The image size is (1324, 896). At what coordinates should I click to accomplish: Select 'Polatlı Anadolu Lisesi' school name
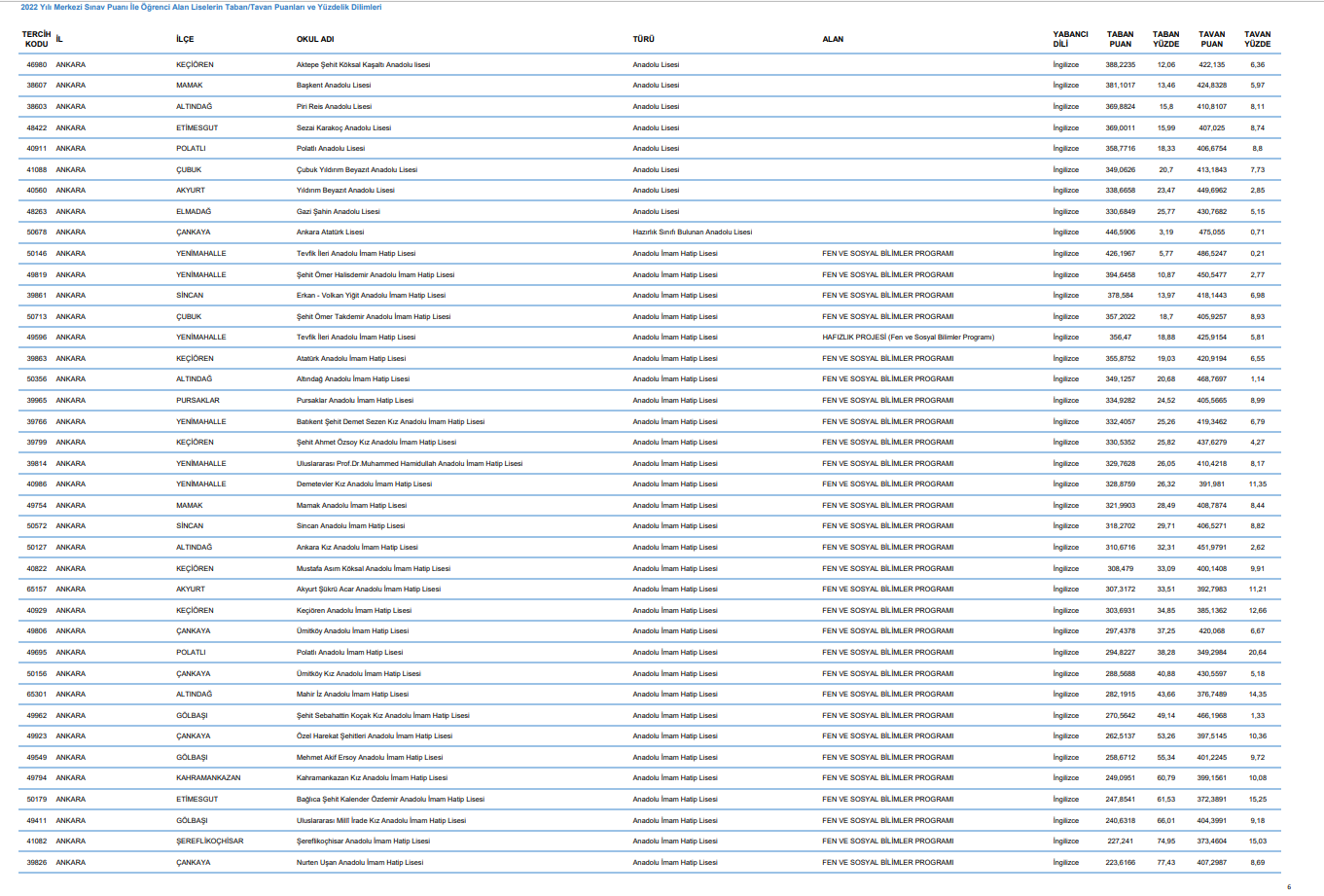(331, 149)
